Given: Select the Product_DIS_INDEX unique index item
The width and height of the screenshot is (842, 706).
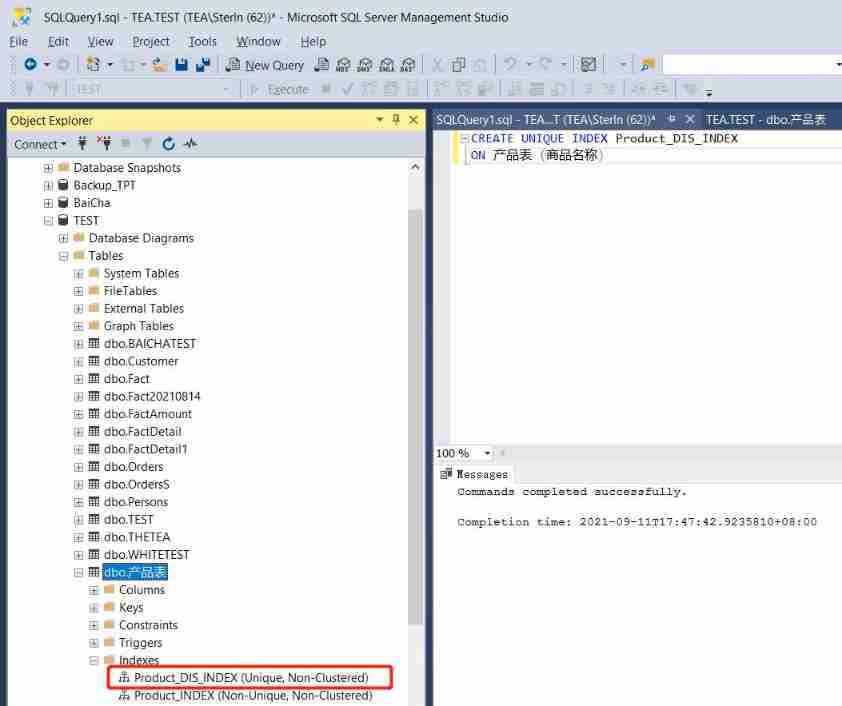Looking at the screenshot, I should (251, 678).
